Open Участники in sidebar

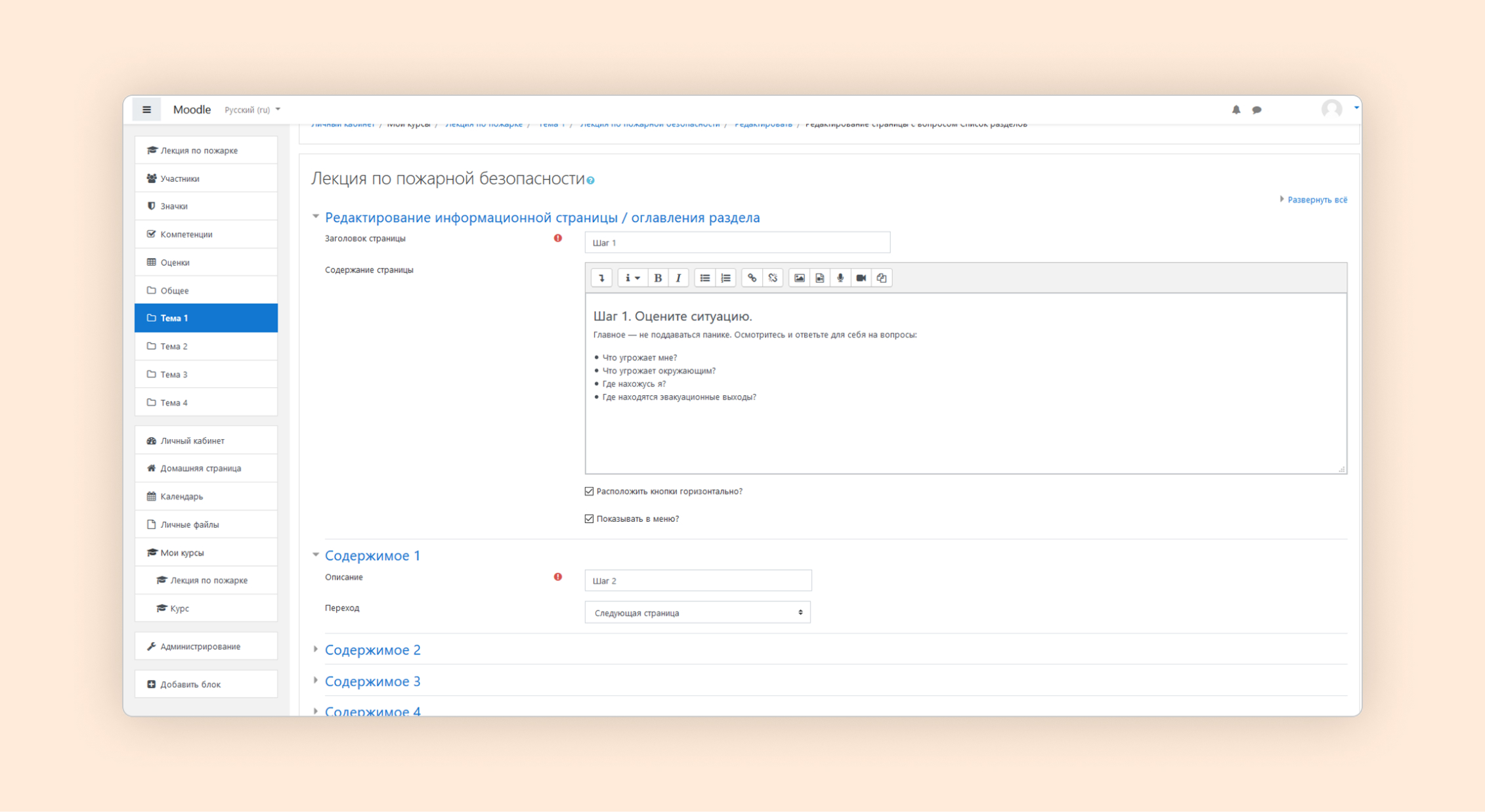click(206, 179)
